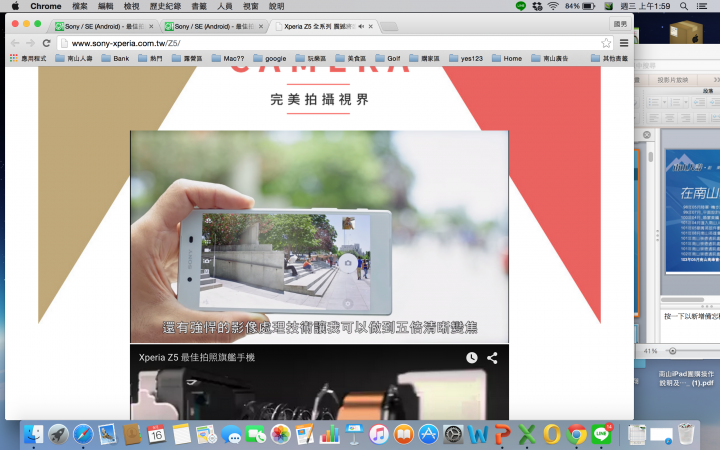Screen dimensions: 720x450
Task: Open Messages from the Dock
Action: [x=231, y=434]
